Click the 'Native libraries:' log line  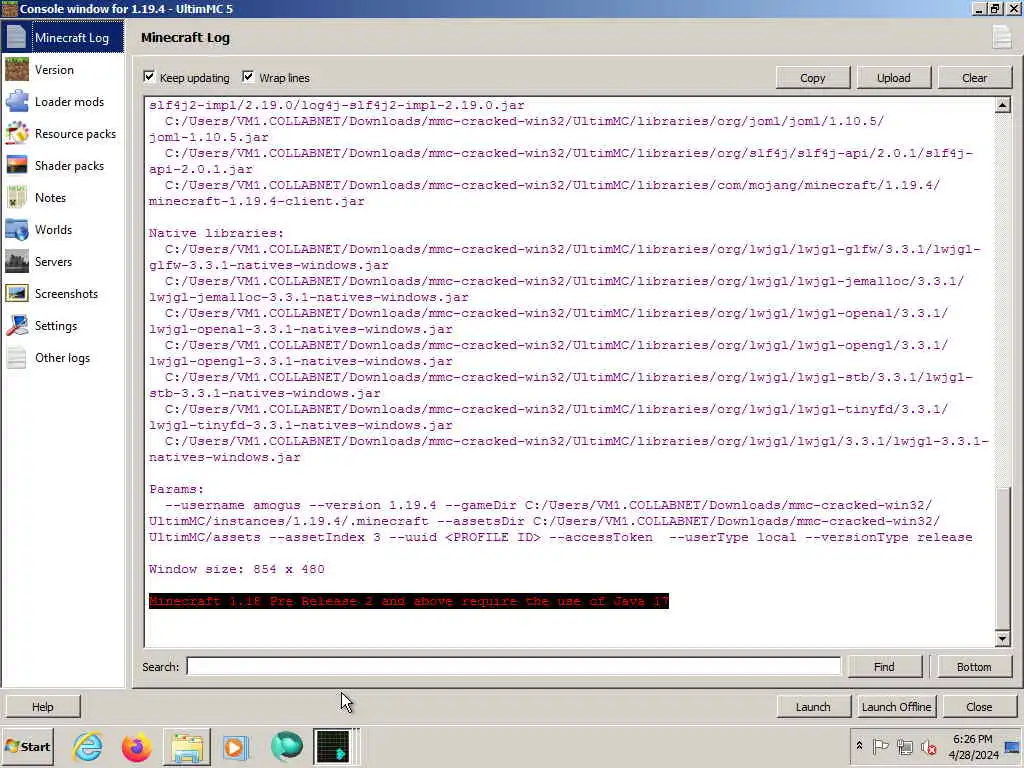[216, 233]
